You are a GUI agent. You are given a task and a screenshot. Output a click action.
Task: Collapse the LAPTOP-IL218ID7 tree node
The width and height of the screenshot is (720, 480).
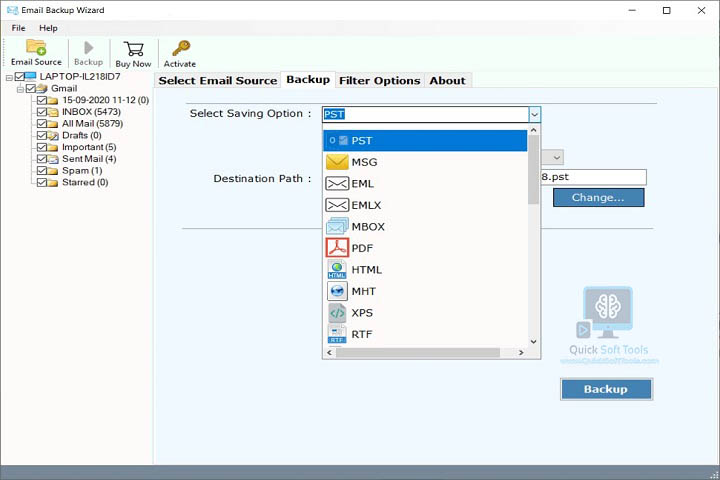point(9,78)
